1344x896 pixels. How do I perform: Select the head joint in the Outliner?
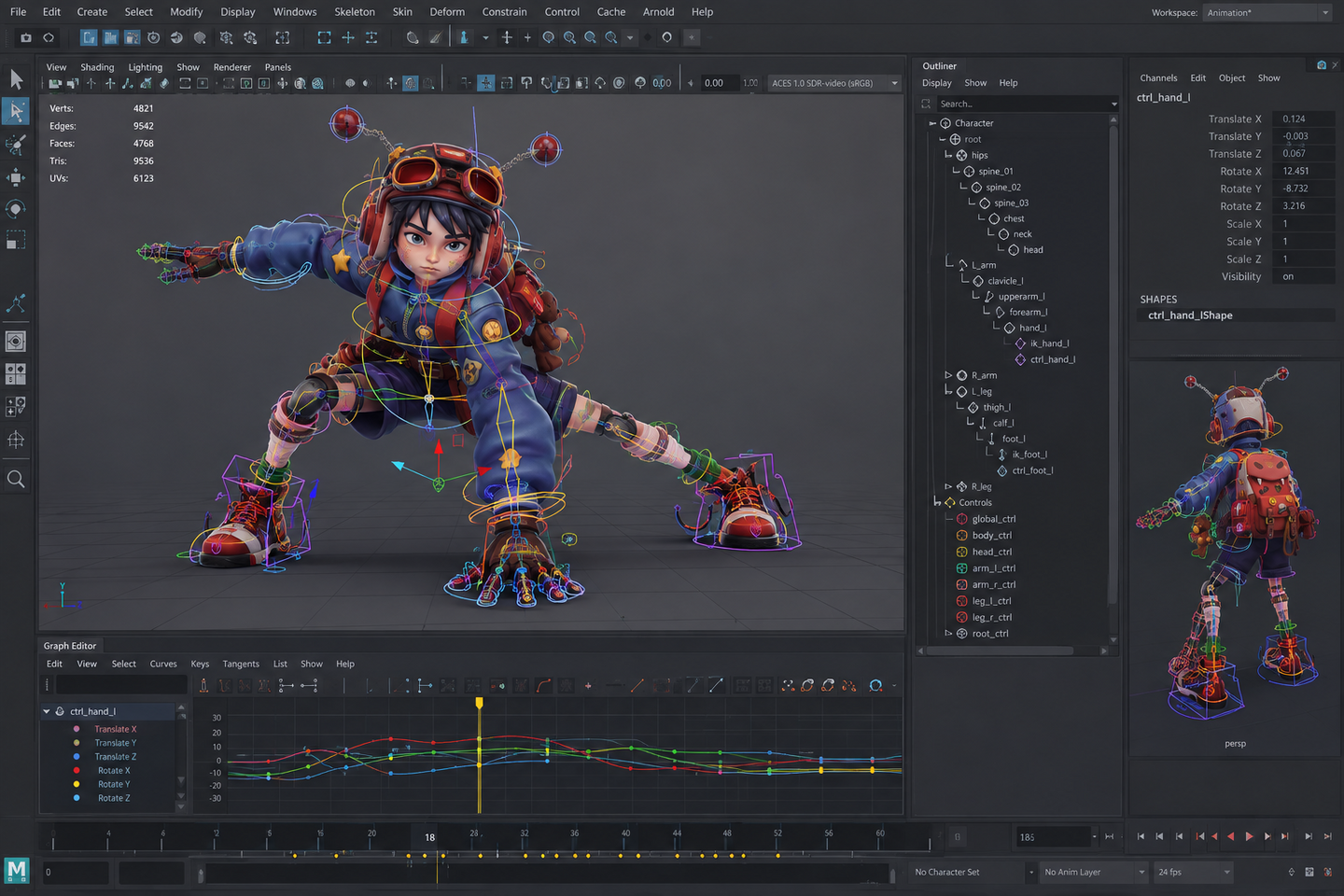(1032, 250)
